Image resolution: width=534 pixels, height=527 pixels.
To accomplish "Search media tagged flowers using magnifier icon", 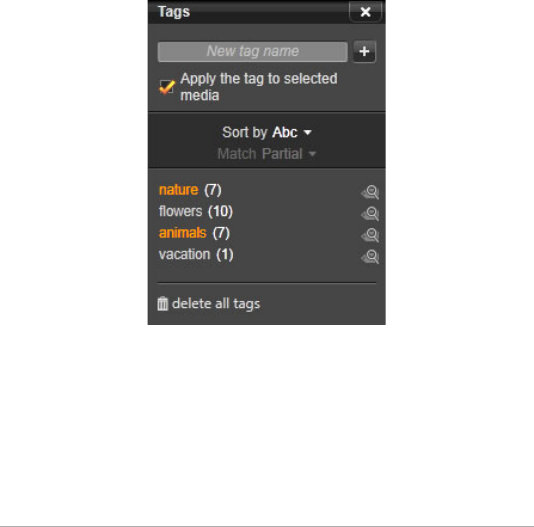I will point(370,214).
